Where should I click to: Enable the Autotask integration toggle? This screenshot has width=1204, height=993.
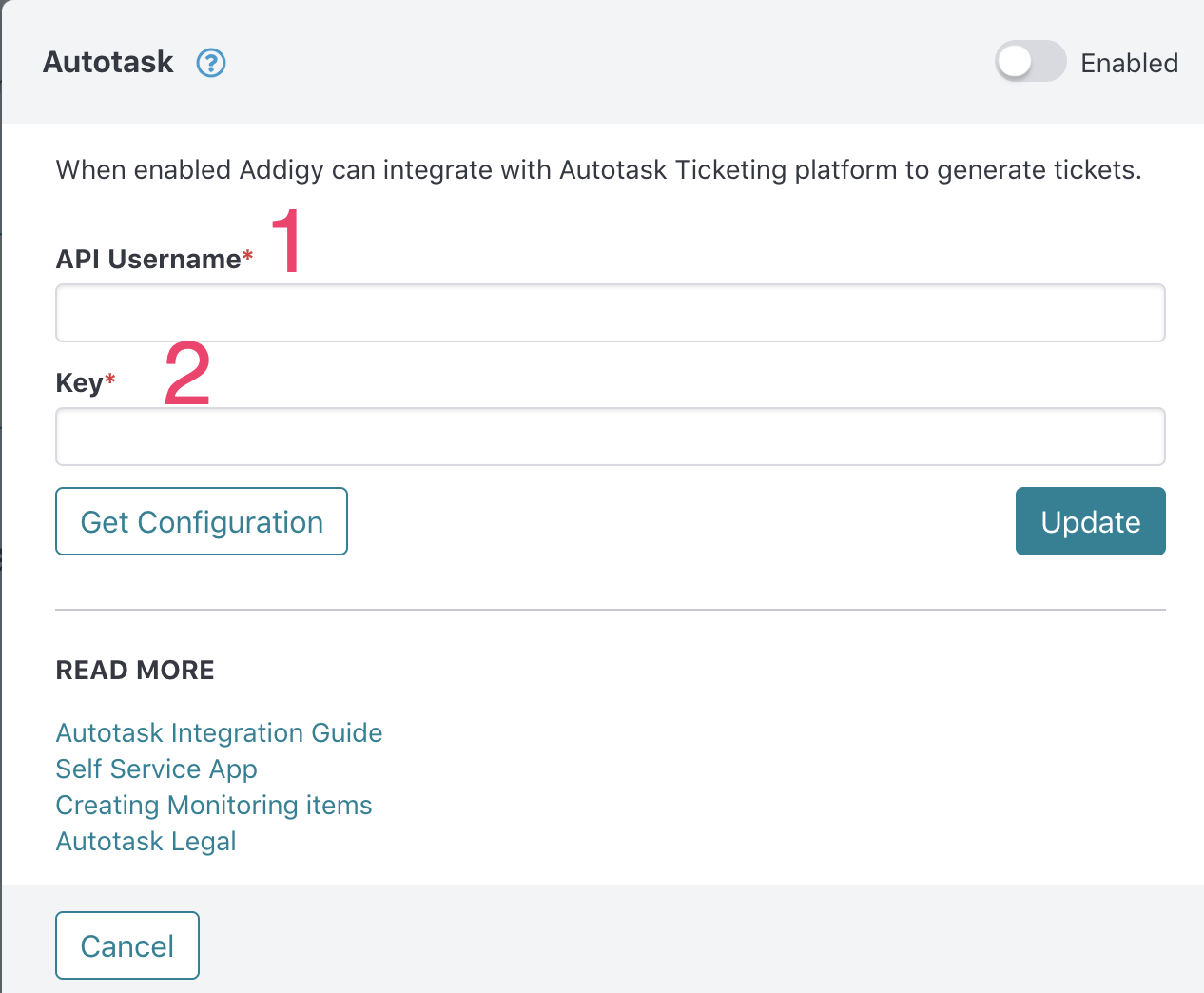coord(1030,62)
